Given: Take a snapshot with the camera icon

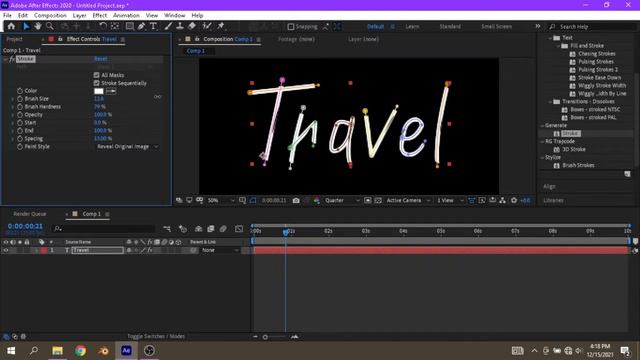Looking at the screenshot, I should click(x=296, y=200).
